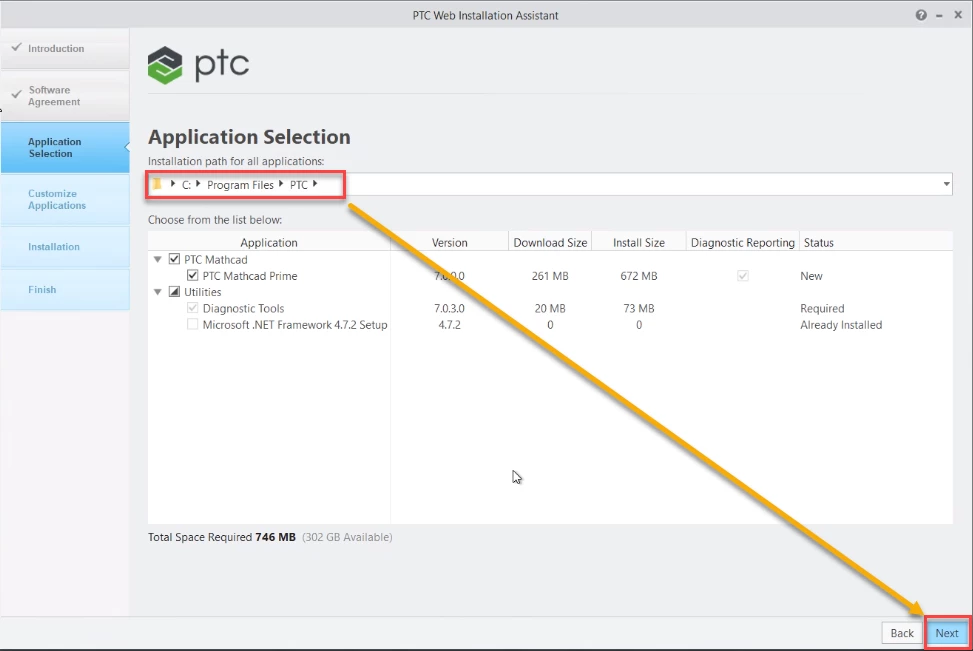Click the 73 MB install size value
The image size is (973, 651).
click(x=639, y=308)
